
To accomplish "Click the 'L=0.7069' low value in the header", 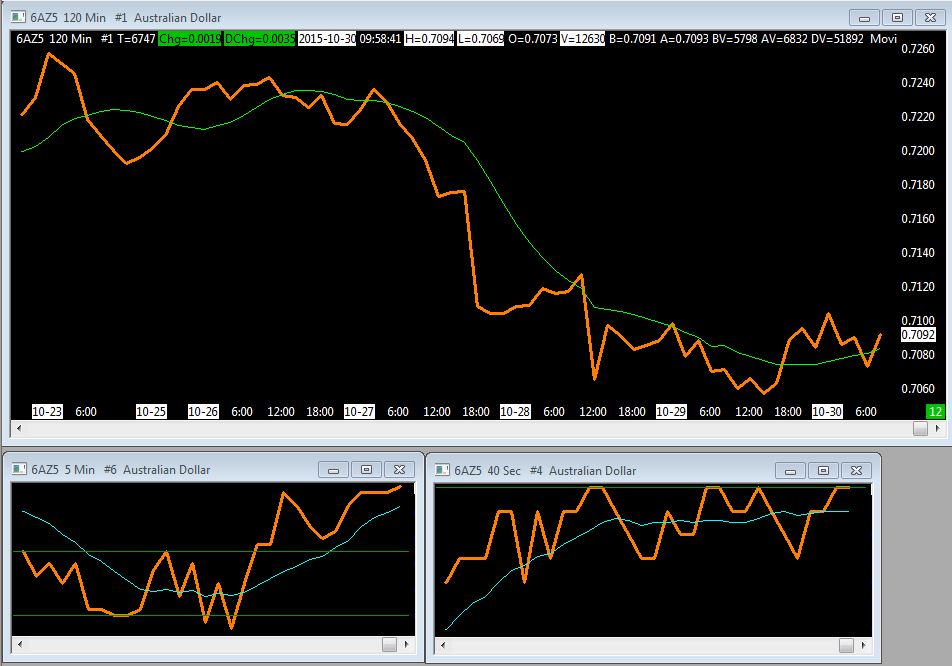I will click(480, 39).
